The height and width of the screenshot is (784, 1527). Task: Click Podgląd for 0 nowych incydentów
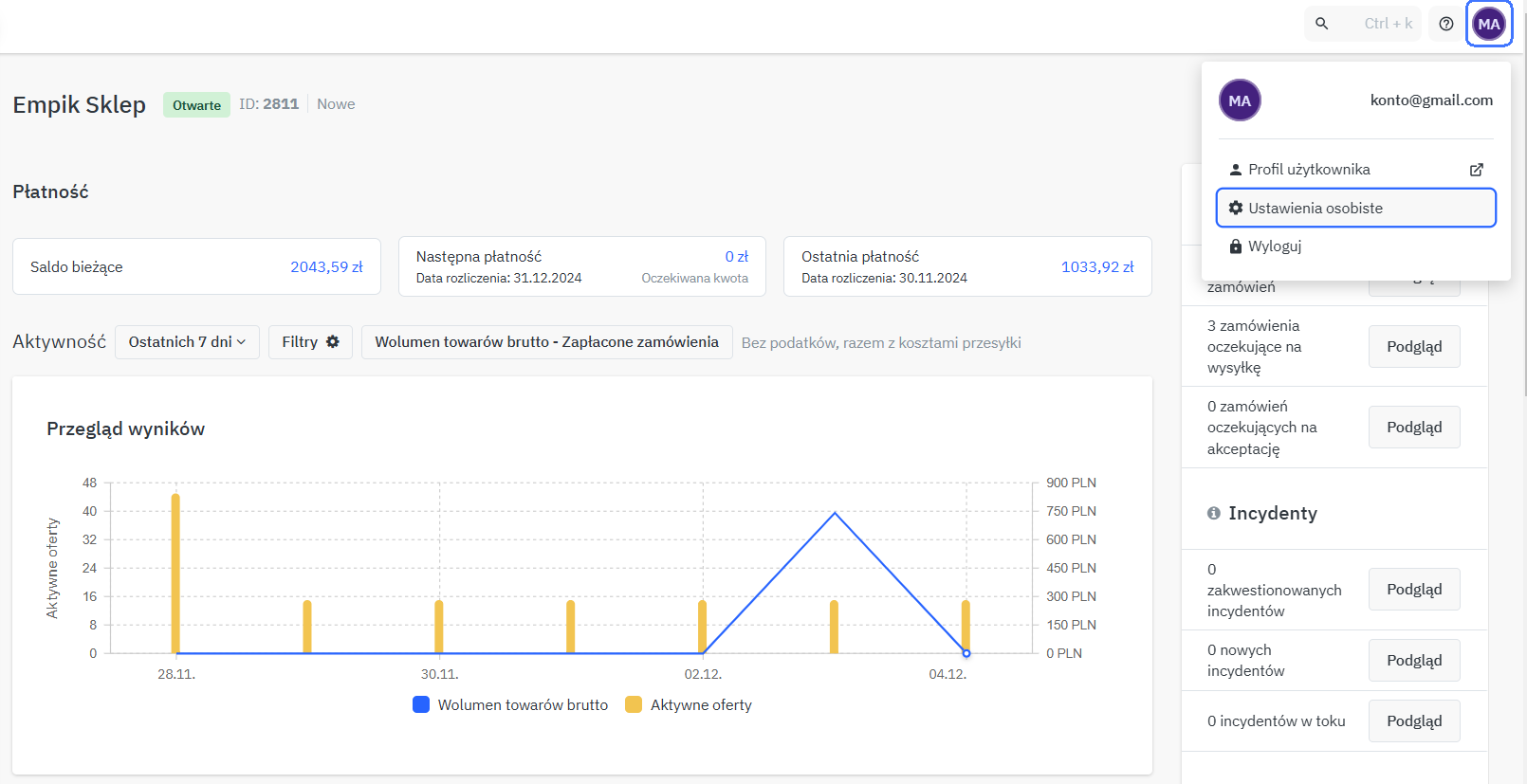pos(1413,661)
